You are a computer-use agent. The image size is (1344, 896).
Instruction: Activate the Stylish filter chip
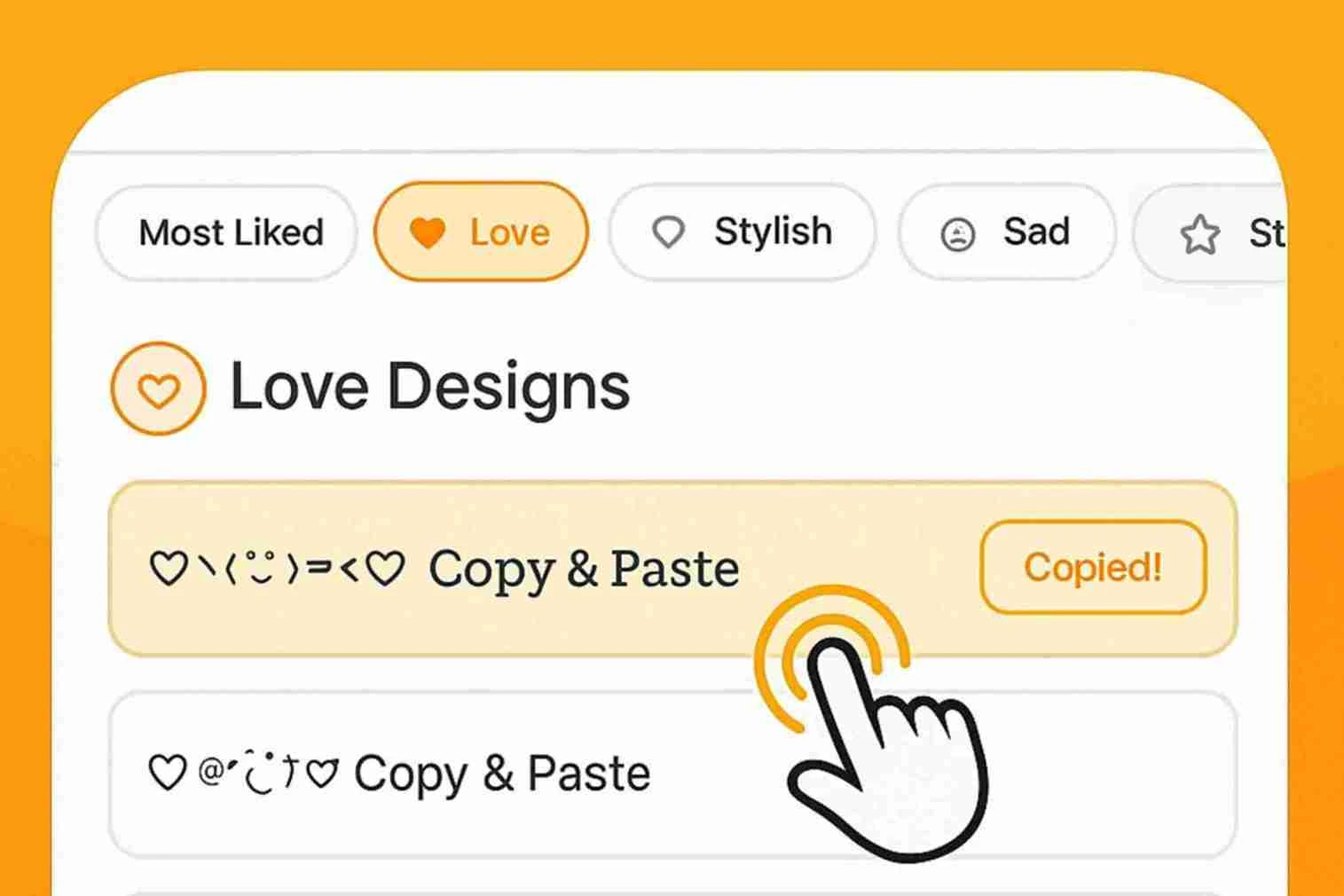[742, 232]
